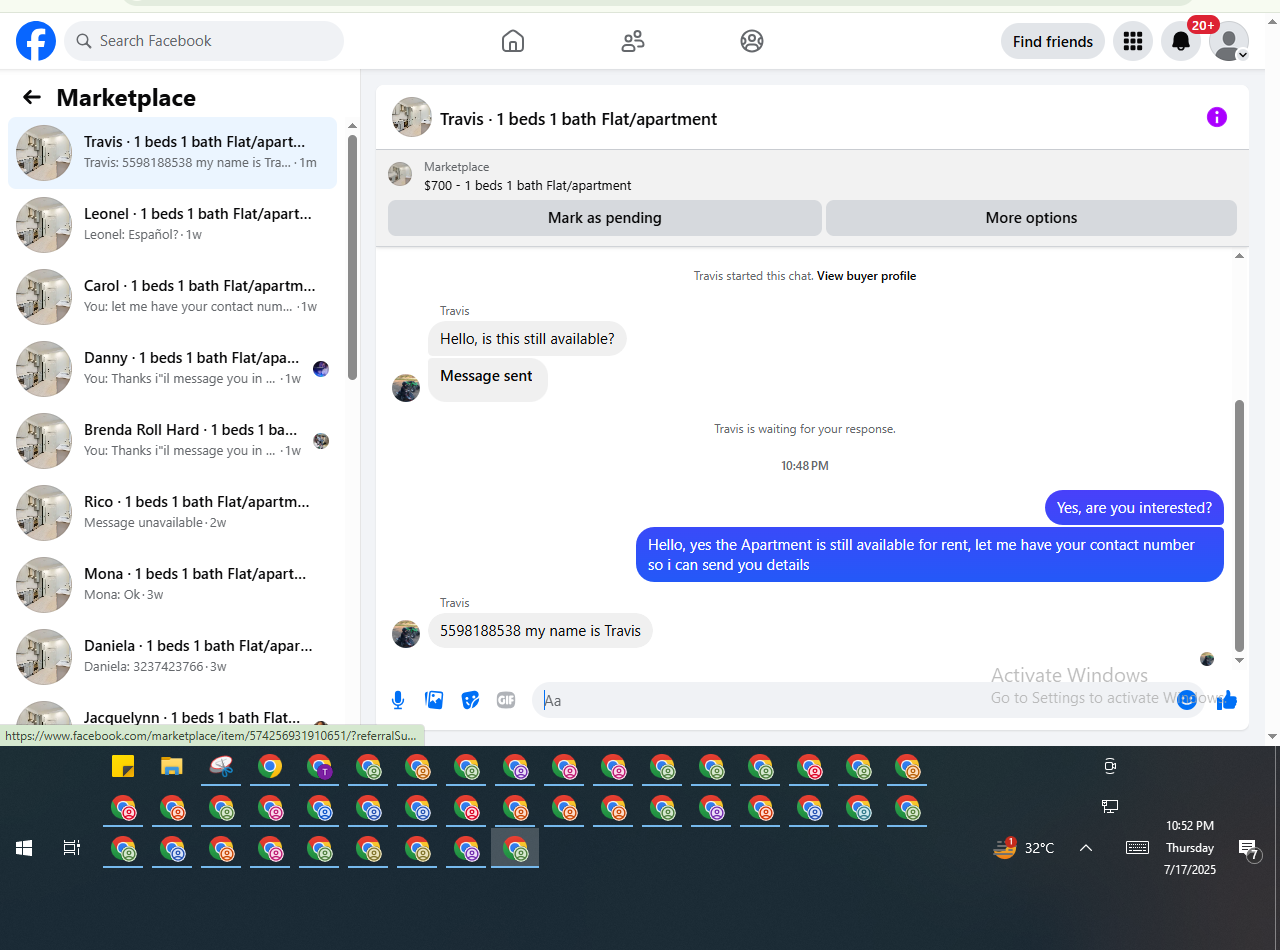Open the GIF picker

pos(506,700)
